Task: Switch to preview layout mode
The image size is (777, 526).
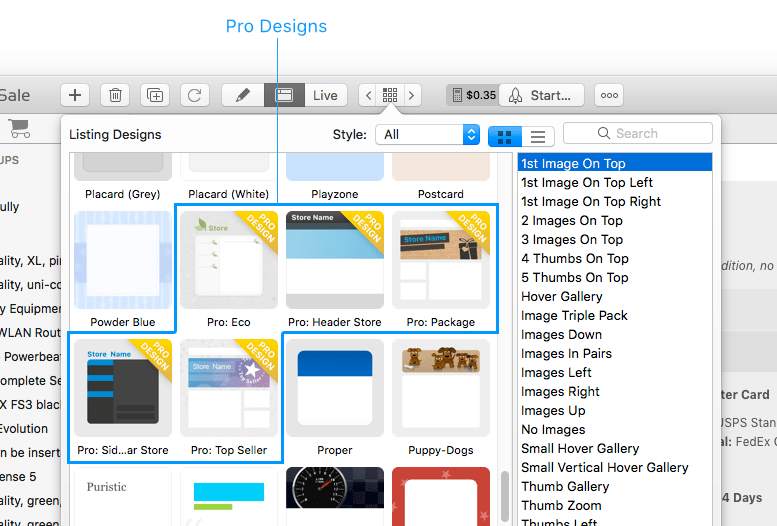Action: tap(284, 95)
